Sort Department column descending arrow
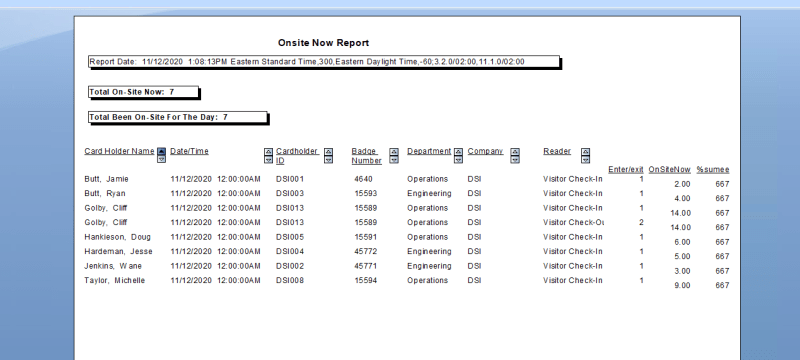Image resolution: width=800 pixels, height=360 pixels. click(459, 160)
